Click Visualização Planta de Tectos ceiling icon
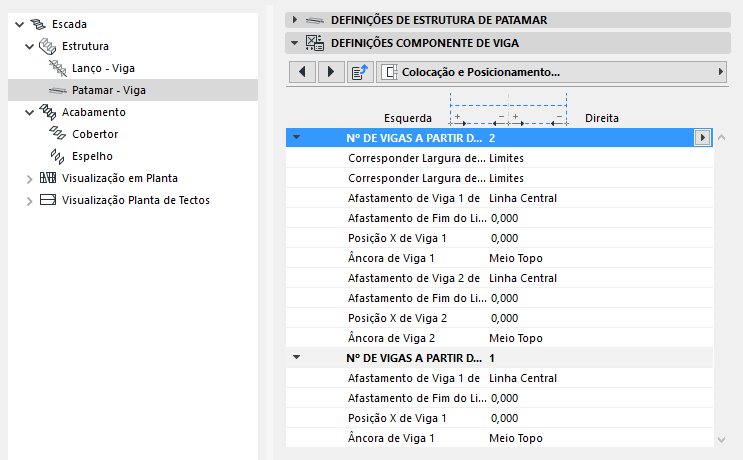Screen dimensions: 743x460 pos(48,199)
